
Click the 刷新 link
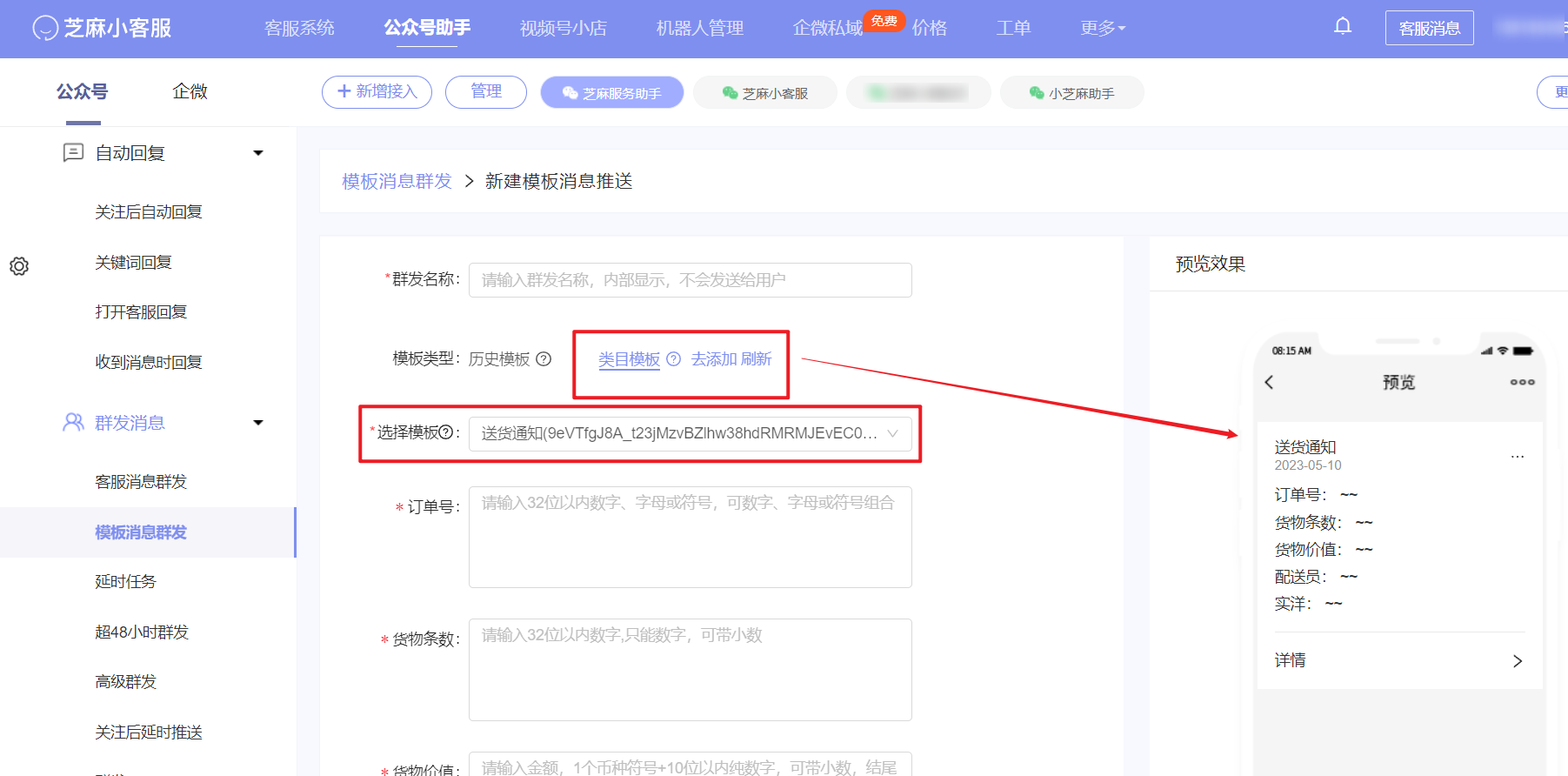click(x=756, y=359)
